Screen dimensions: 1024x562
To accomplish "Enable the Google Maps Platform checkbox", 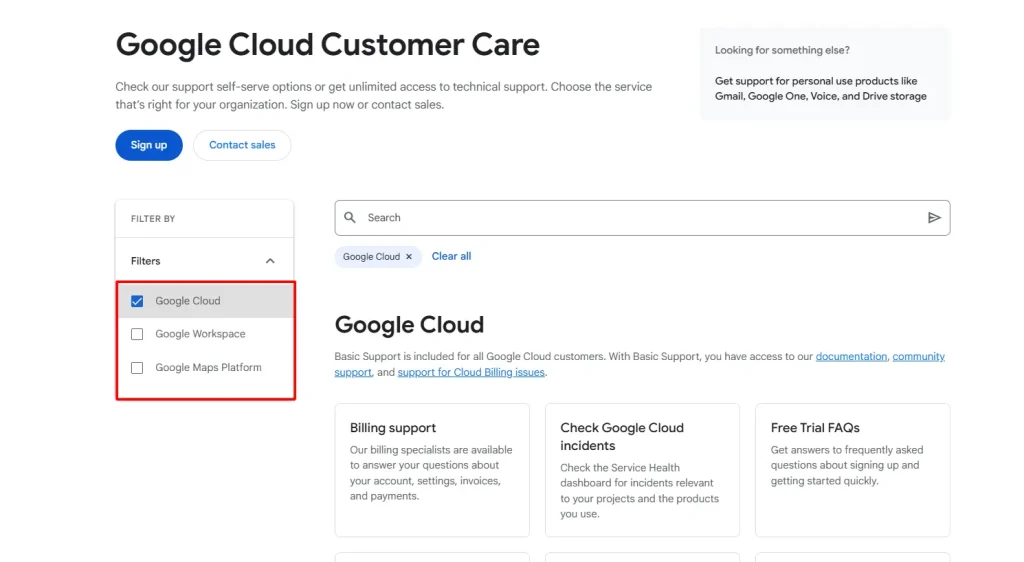I will click(x=137, y=367).
